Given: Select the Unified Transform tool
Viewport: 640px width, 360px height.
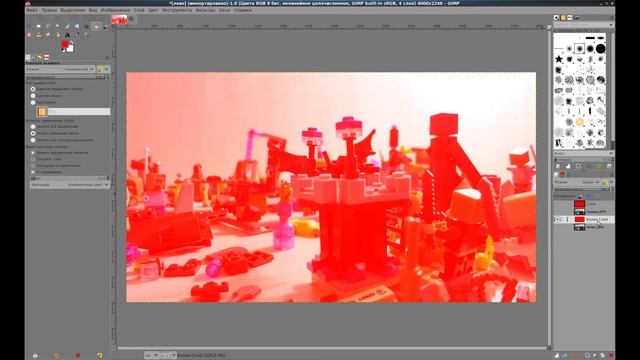Looking at the screenshot, I should point(77,26).
